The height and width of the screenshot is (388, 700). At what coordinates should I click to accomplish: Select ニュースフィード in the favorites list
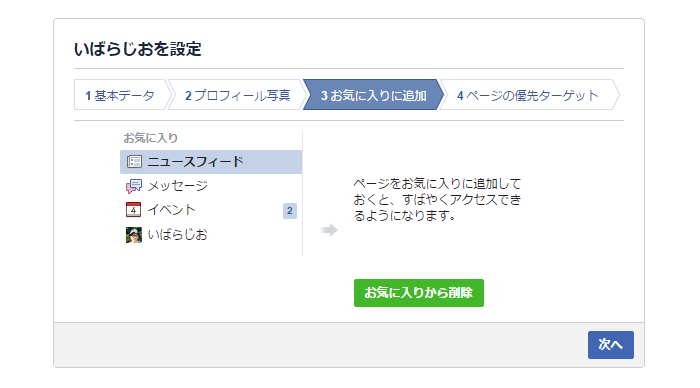click(x=211, y=162)
